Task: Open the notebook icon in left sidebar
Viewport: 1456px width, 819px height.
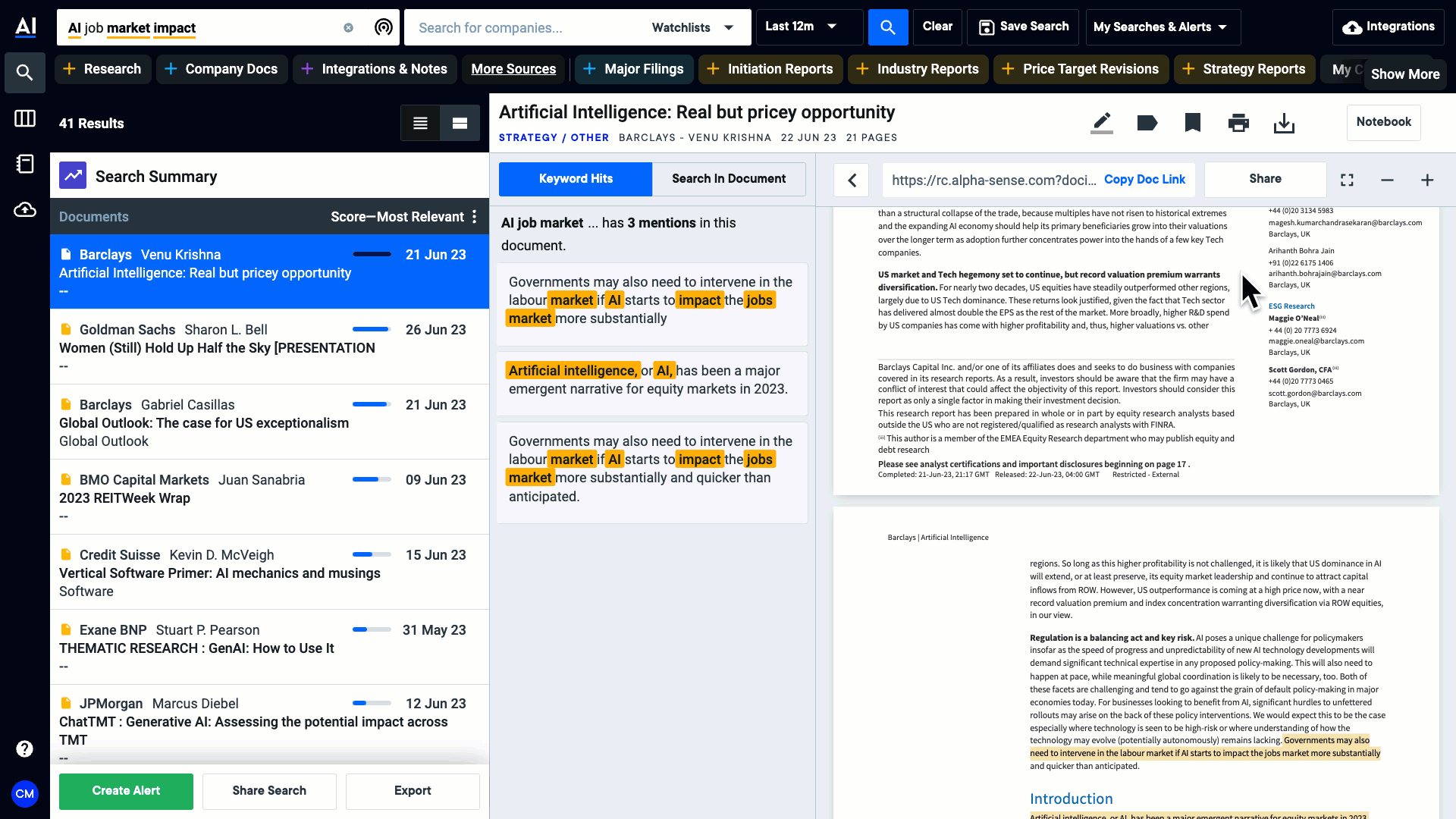Action: [25, 164]
